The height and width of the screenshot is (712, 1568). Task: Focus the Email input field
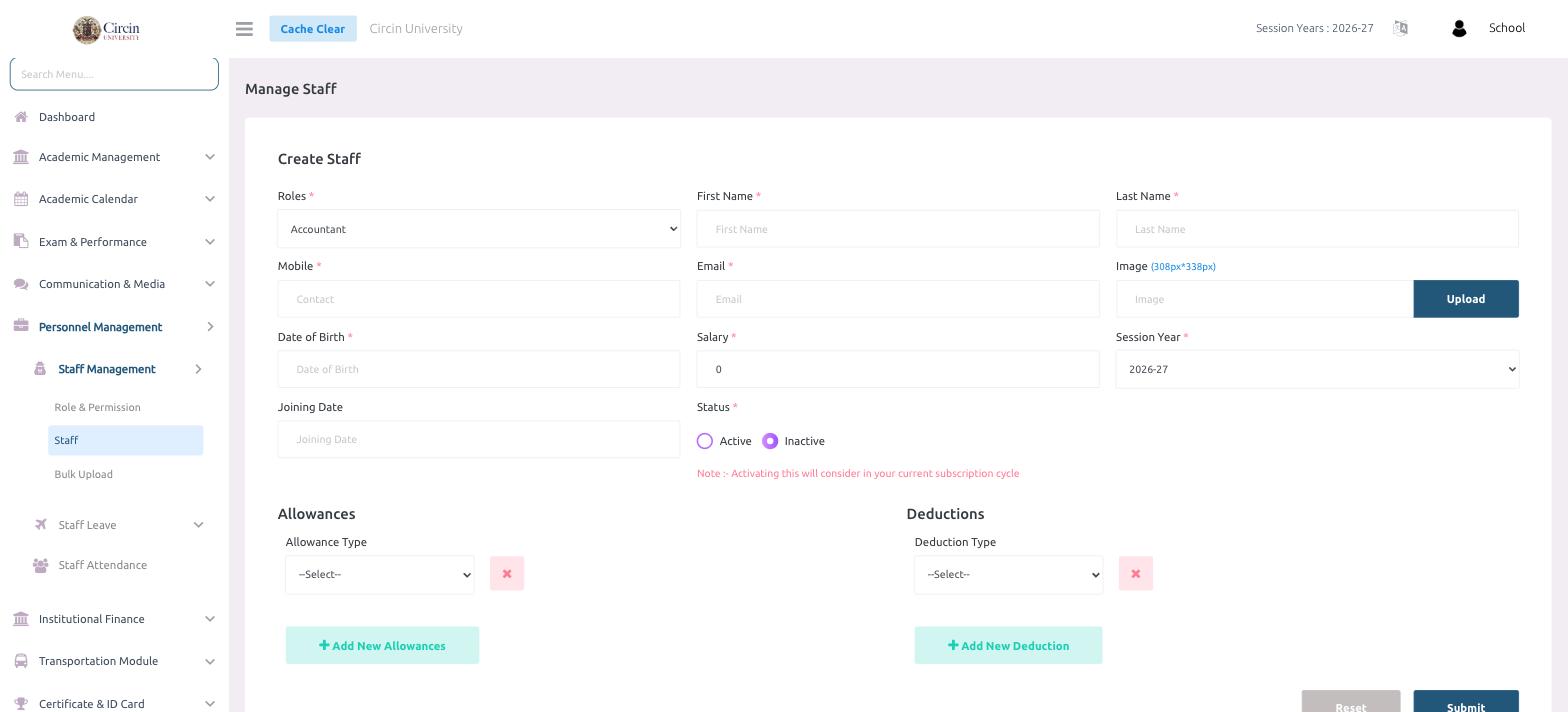click(898, 299)
